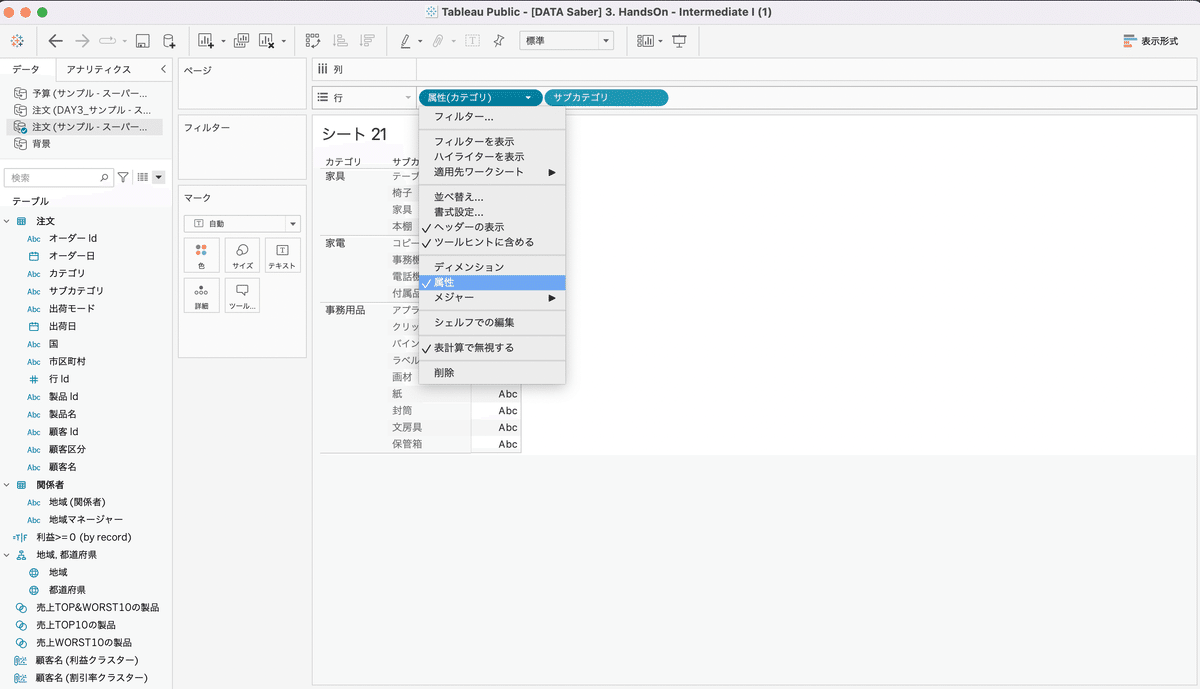
Task: Choose フィルター... from the context menu
Action: (x=492, y=117)
